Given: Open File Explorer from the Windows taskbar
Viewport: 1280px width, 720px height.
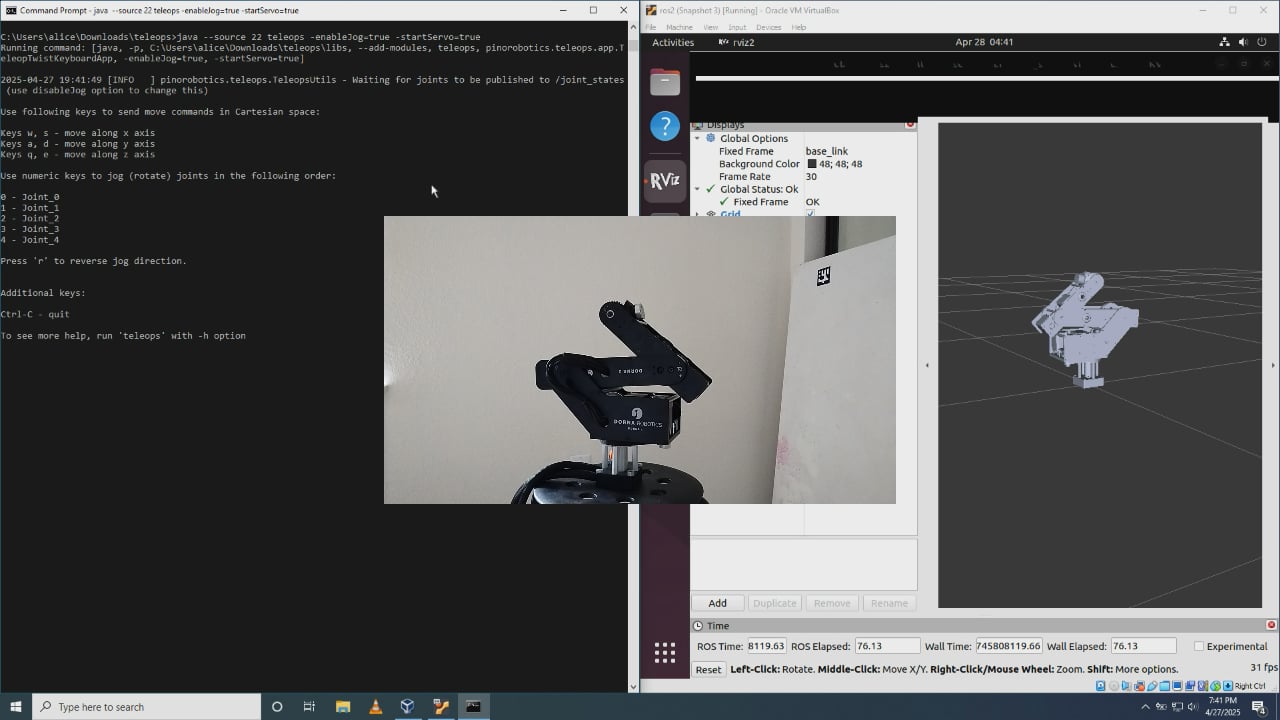Looking at the screenshot, I should click(343, 707).
